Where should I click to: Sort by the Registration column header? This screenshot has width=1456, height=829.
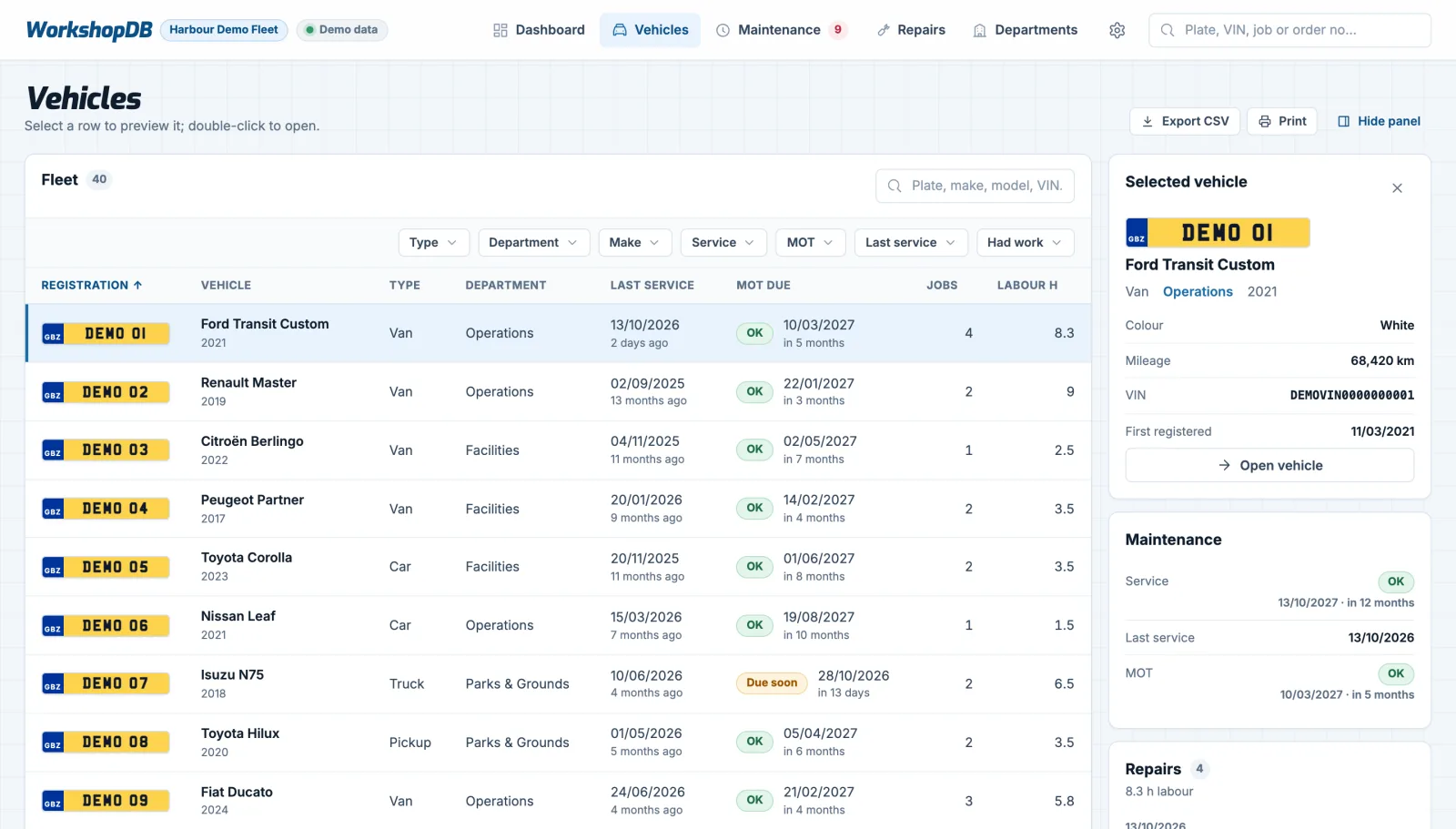pos(92,285)
